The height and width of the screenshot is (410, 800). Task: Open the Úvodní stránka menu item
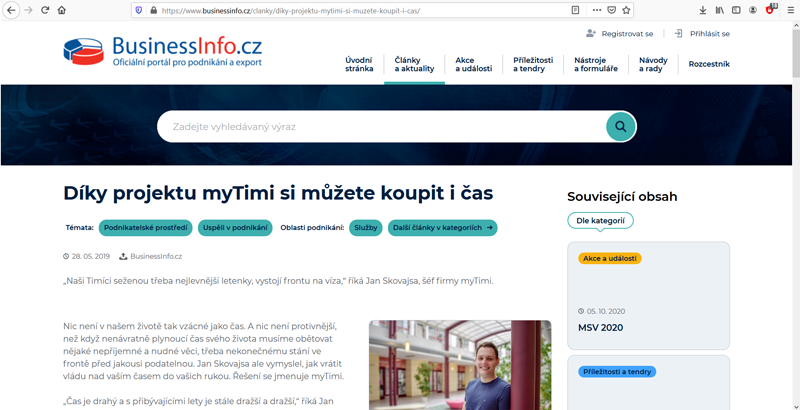tap(359, 64)
